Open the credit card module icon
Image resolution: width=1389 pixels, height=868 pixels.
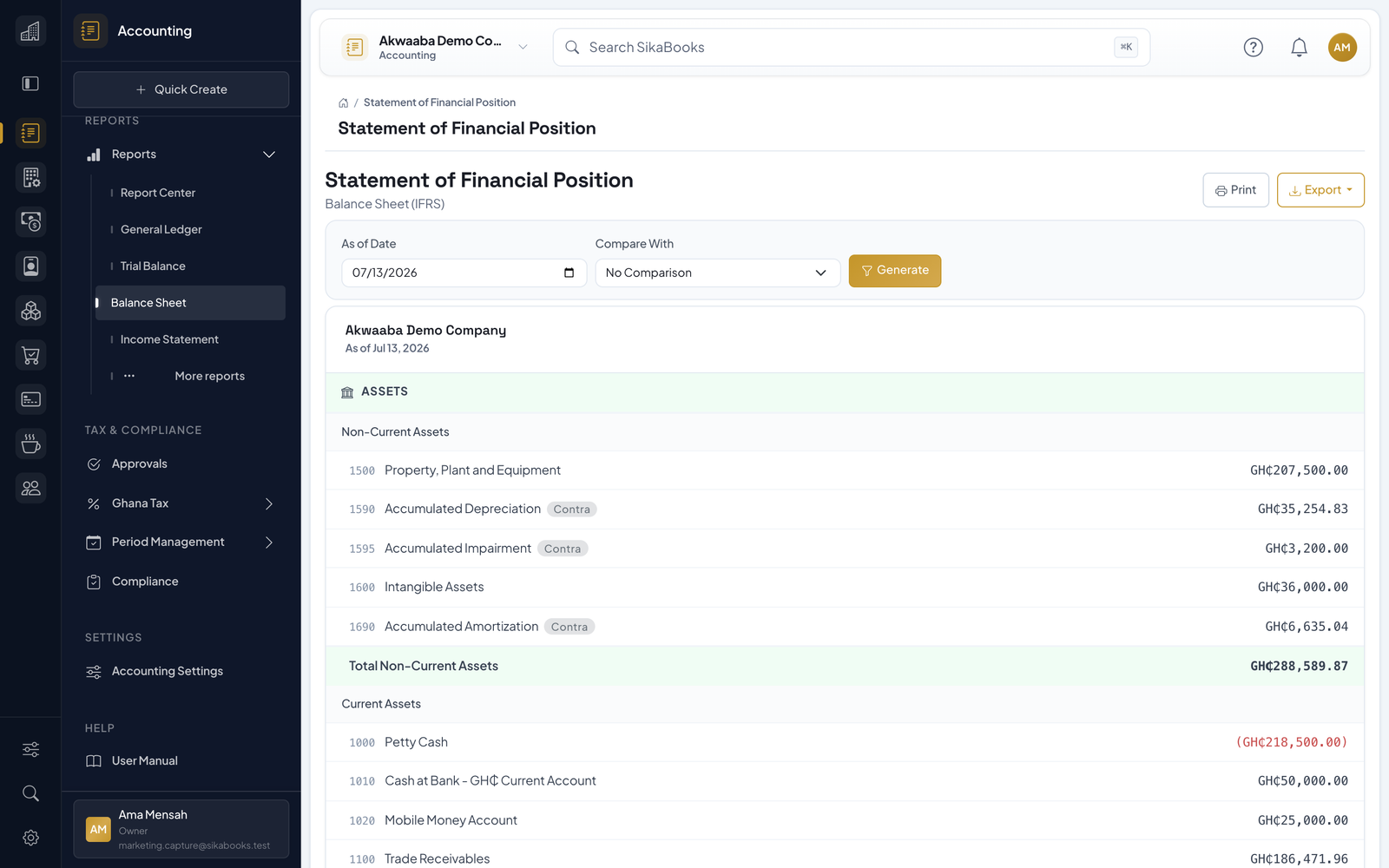point(30,399)
